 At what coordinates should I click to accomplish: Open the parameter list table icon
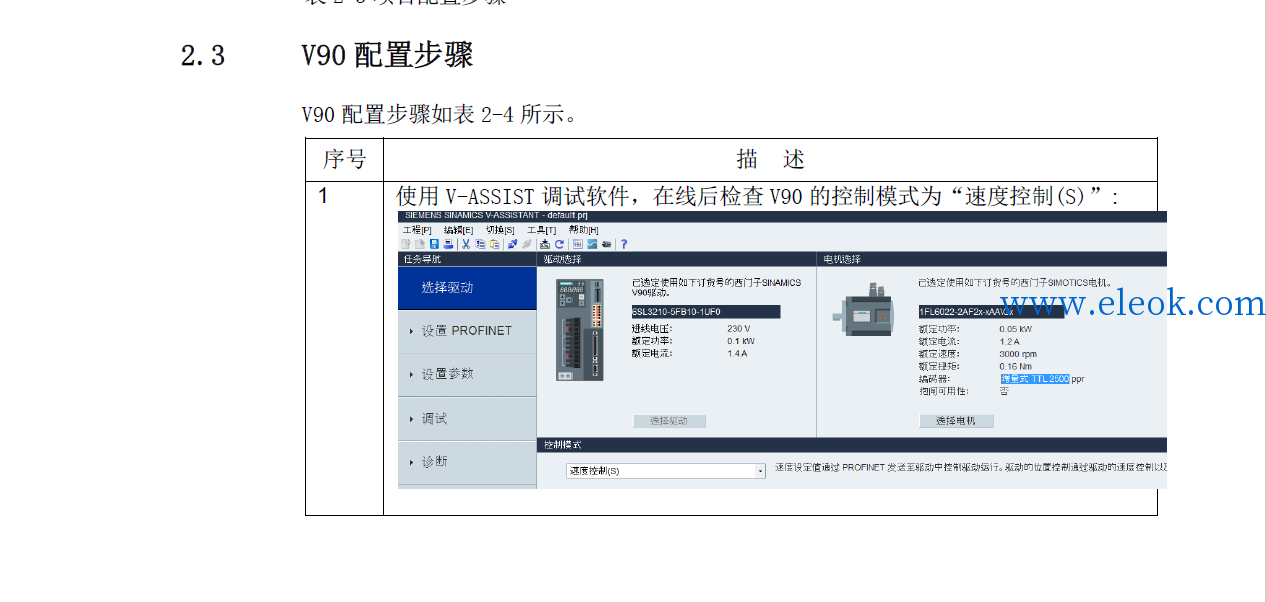(578, 244)
